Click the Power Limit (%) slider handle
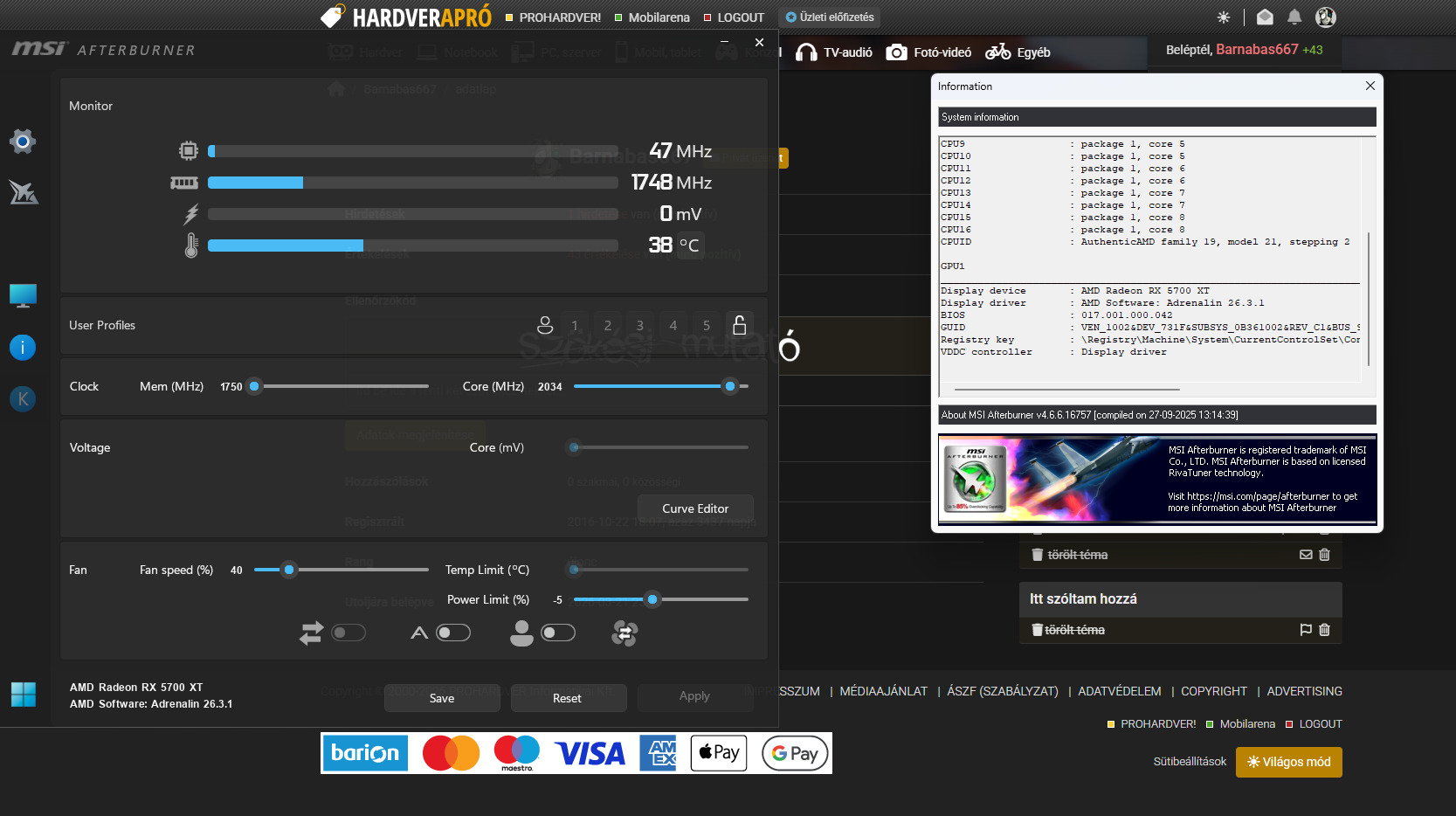1456x816 pixels. coord(652,599)
